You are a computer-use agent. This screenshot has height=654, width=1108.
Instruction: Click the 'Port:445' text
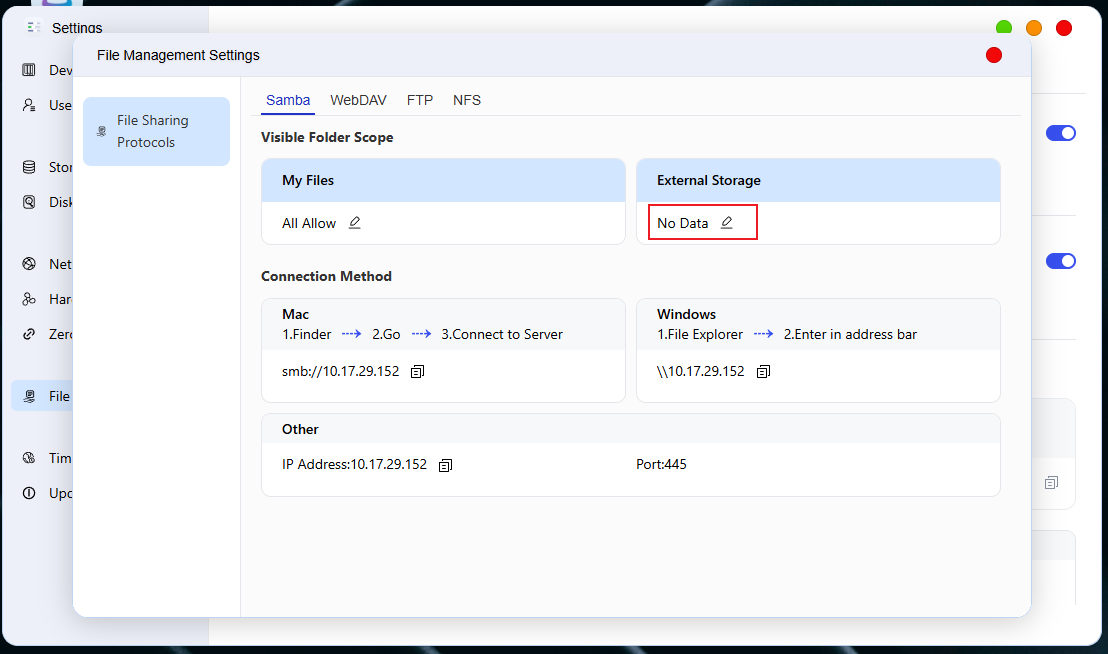pyautogui.click(x=661, y=465)
